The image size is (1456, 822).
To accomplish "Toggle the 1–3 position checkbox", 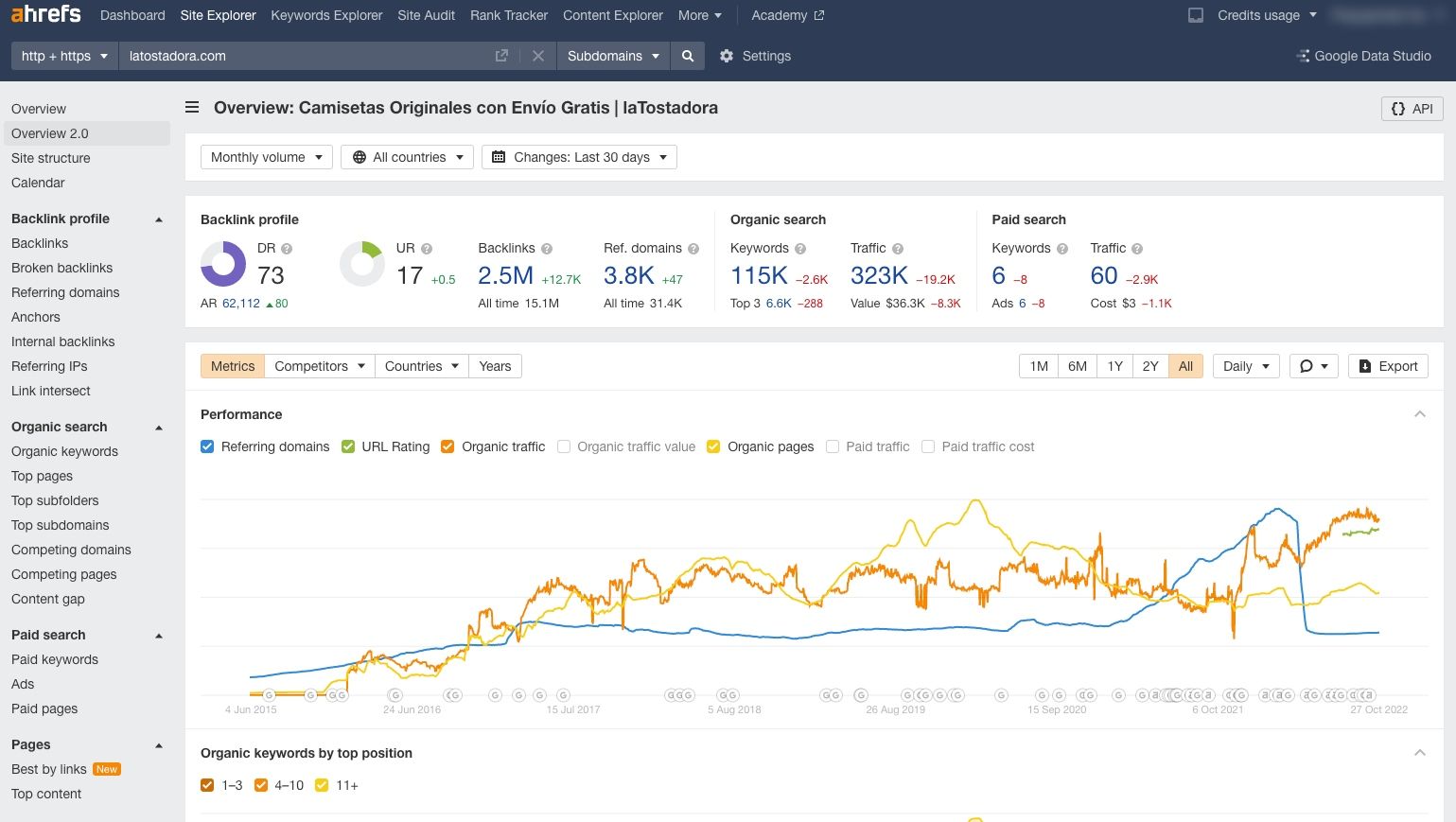I will pos(207,785).
